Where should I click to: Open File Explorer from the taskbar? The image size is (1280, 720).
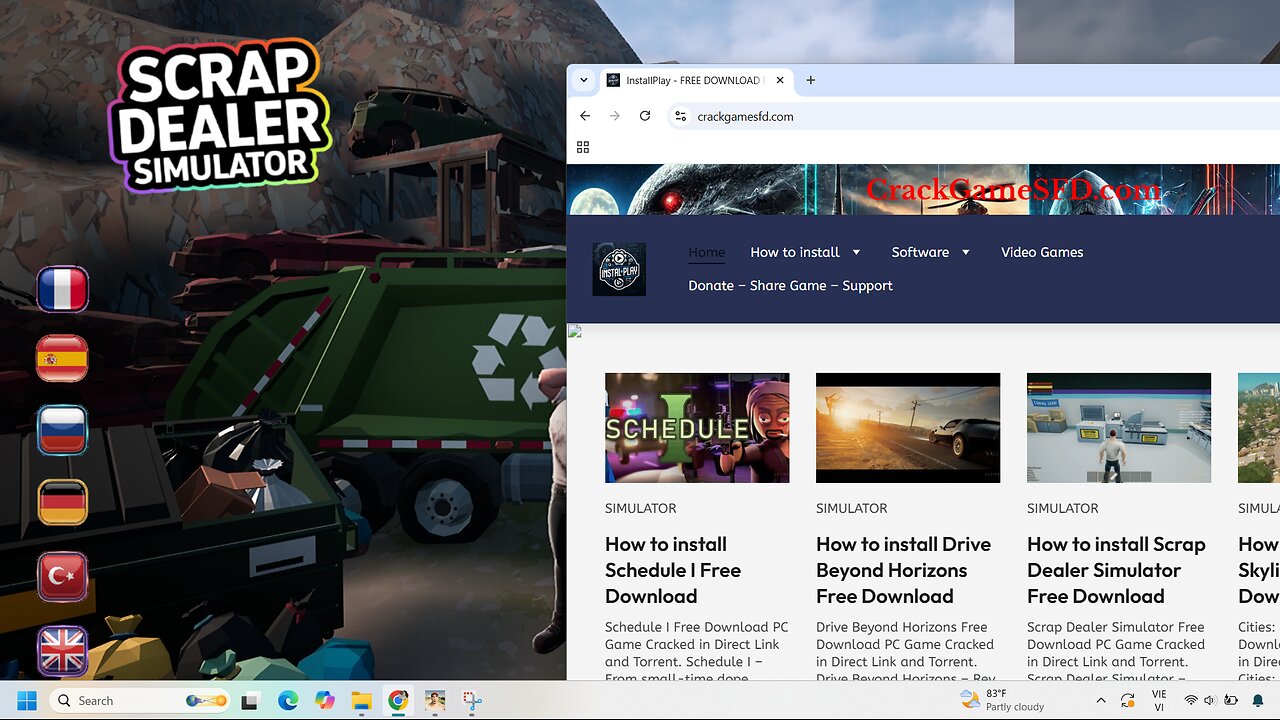pyautogui.click(x=361, y=700)
